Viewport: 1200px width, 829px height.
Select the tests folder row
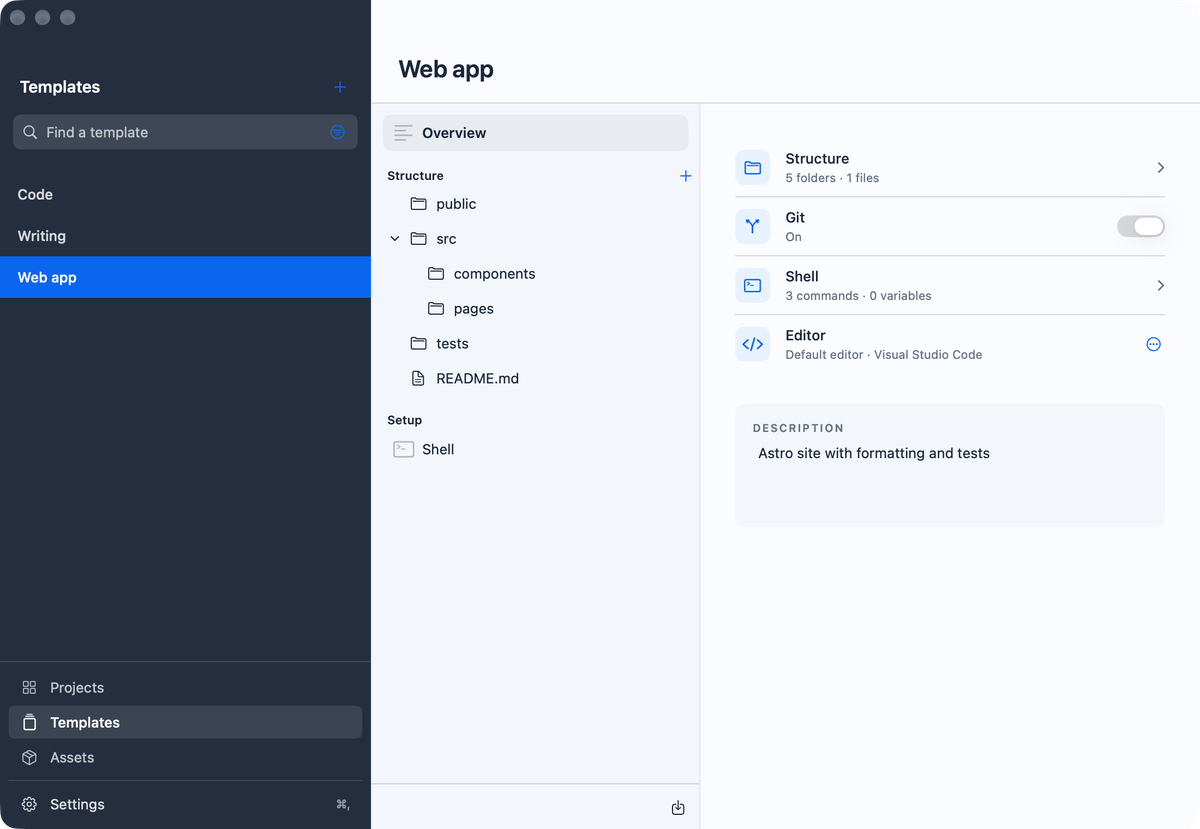coord(536,344)
